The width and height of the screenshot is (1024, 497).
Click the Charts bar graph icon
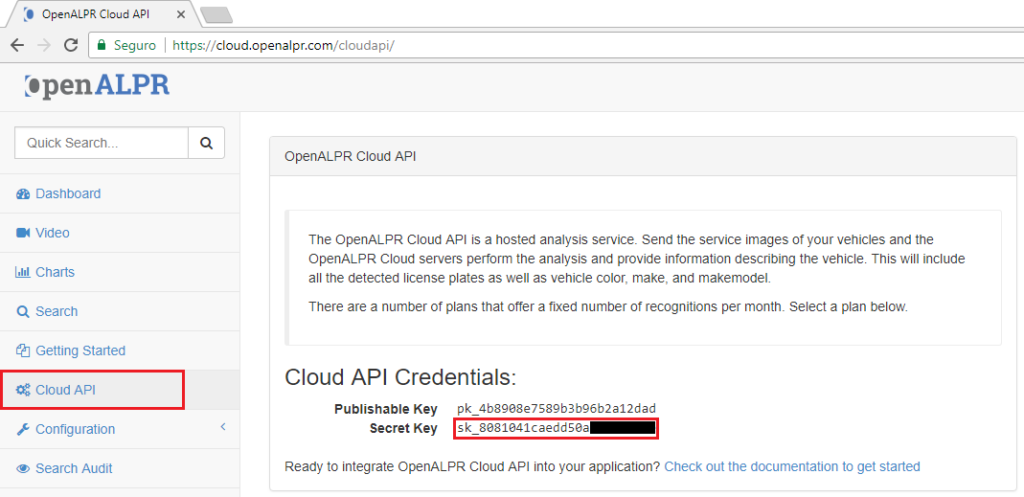(23, 272)
